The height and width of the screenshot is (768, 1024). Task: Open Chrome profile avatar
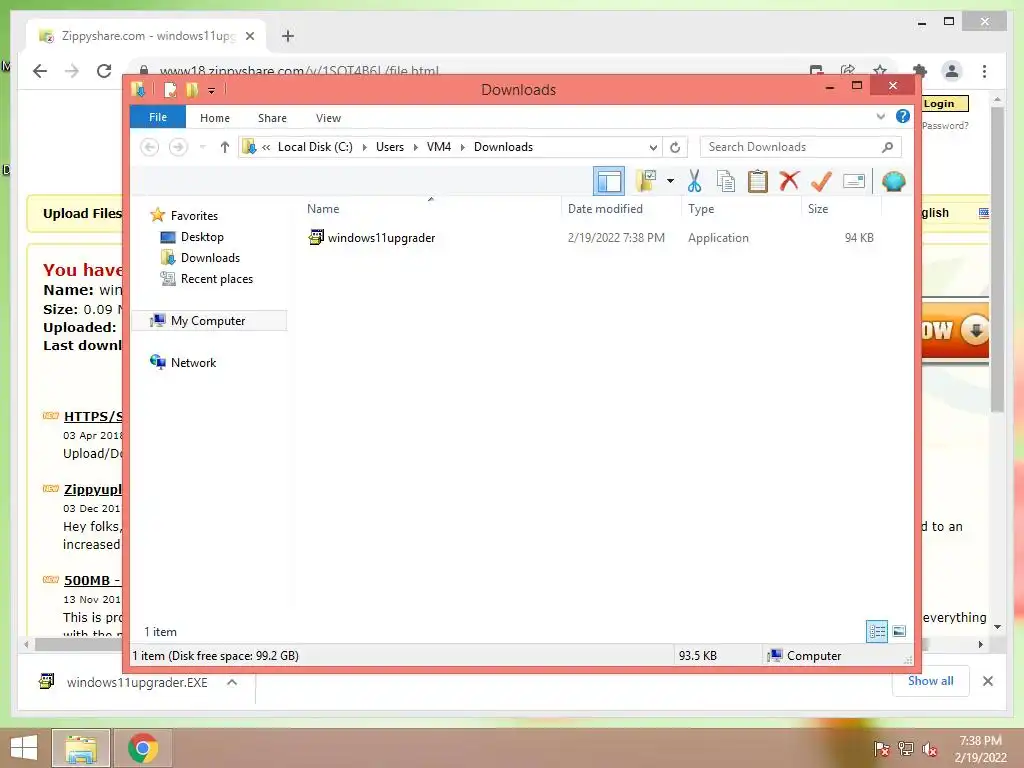952,71
